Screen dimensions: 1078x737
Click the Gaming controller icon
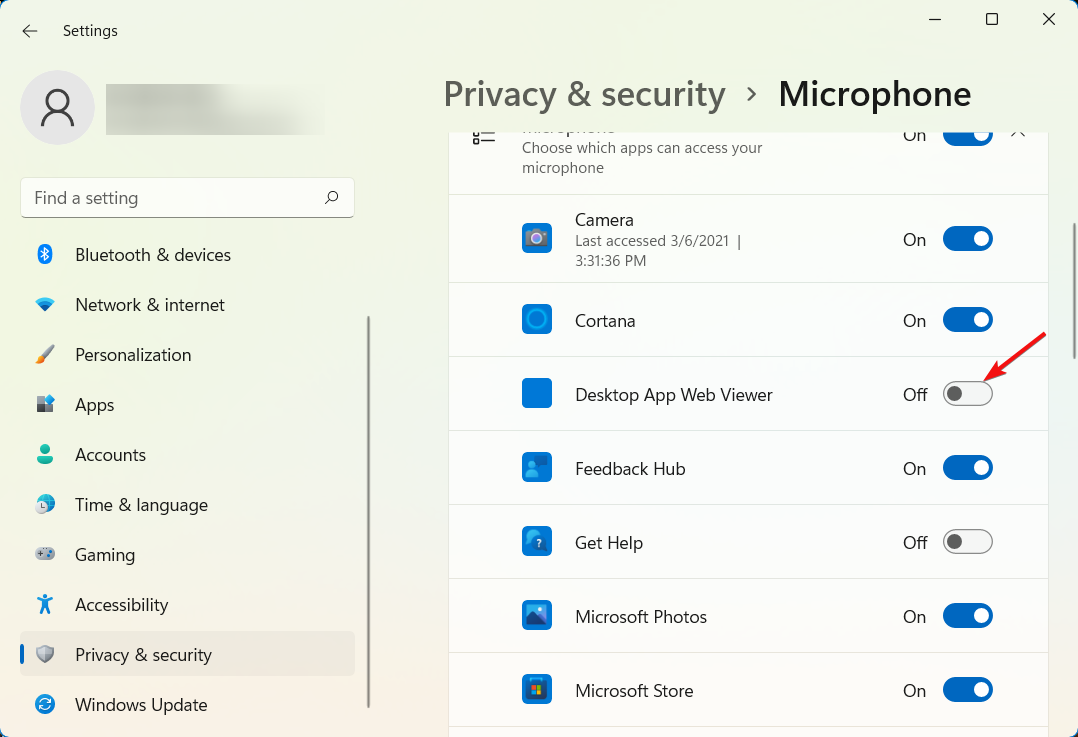point(45,554)
